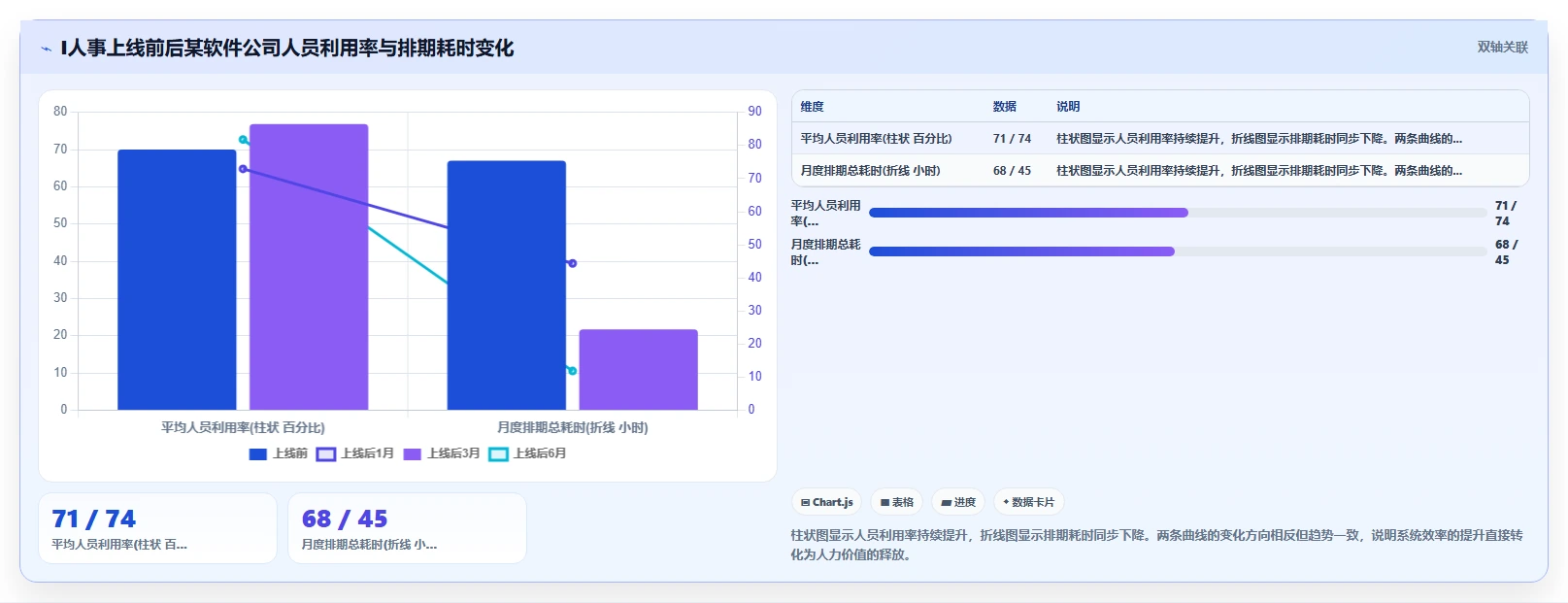This screenshot has height=603, width=1568.
Task: Toggle the 上线后6月 legend series
Action: point(527,453)
